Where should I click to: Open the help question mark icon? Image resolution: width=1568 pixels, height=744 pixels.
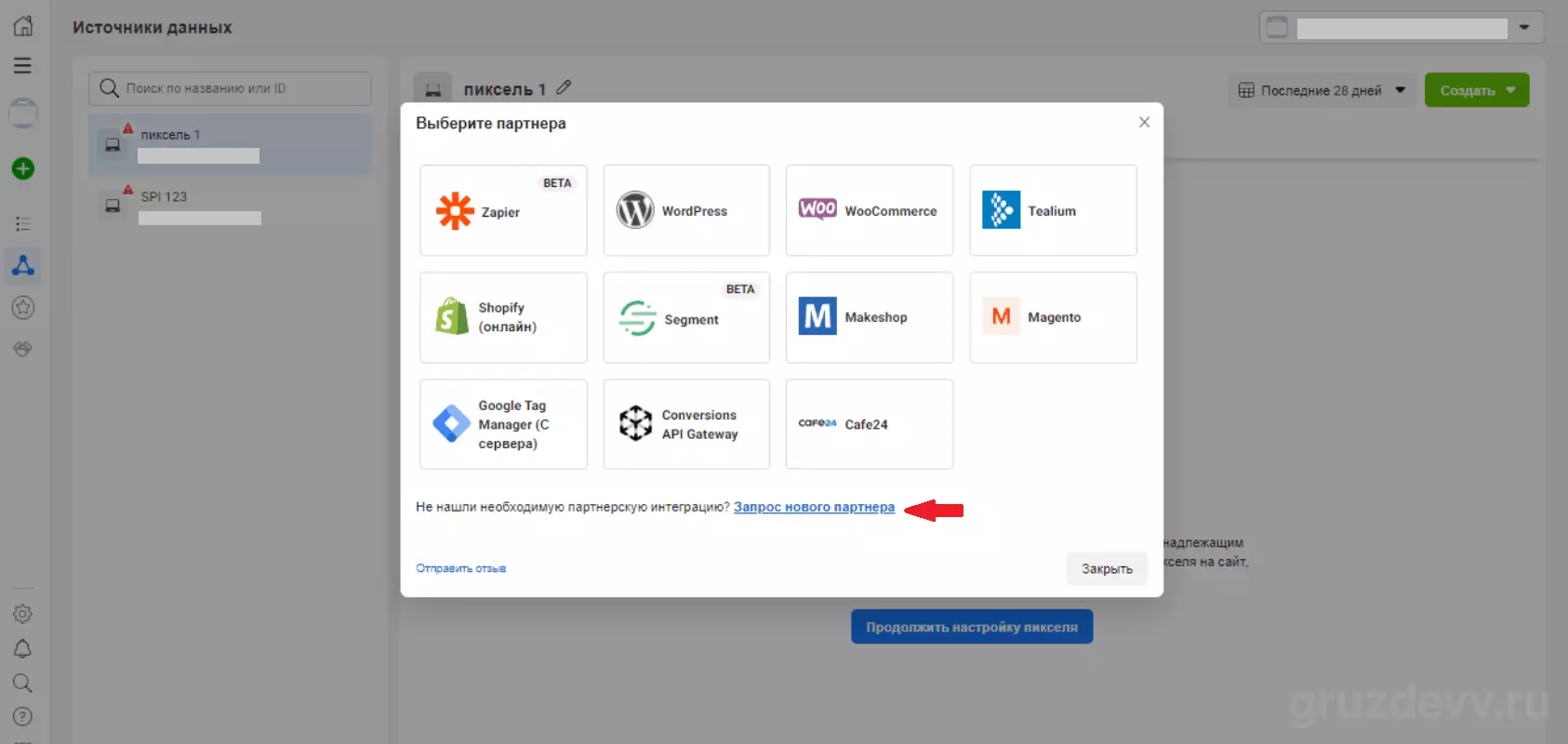click(23, 717)
